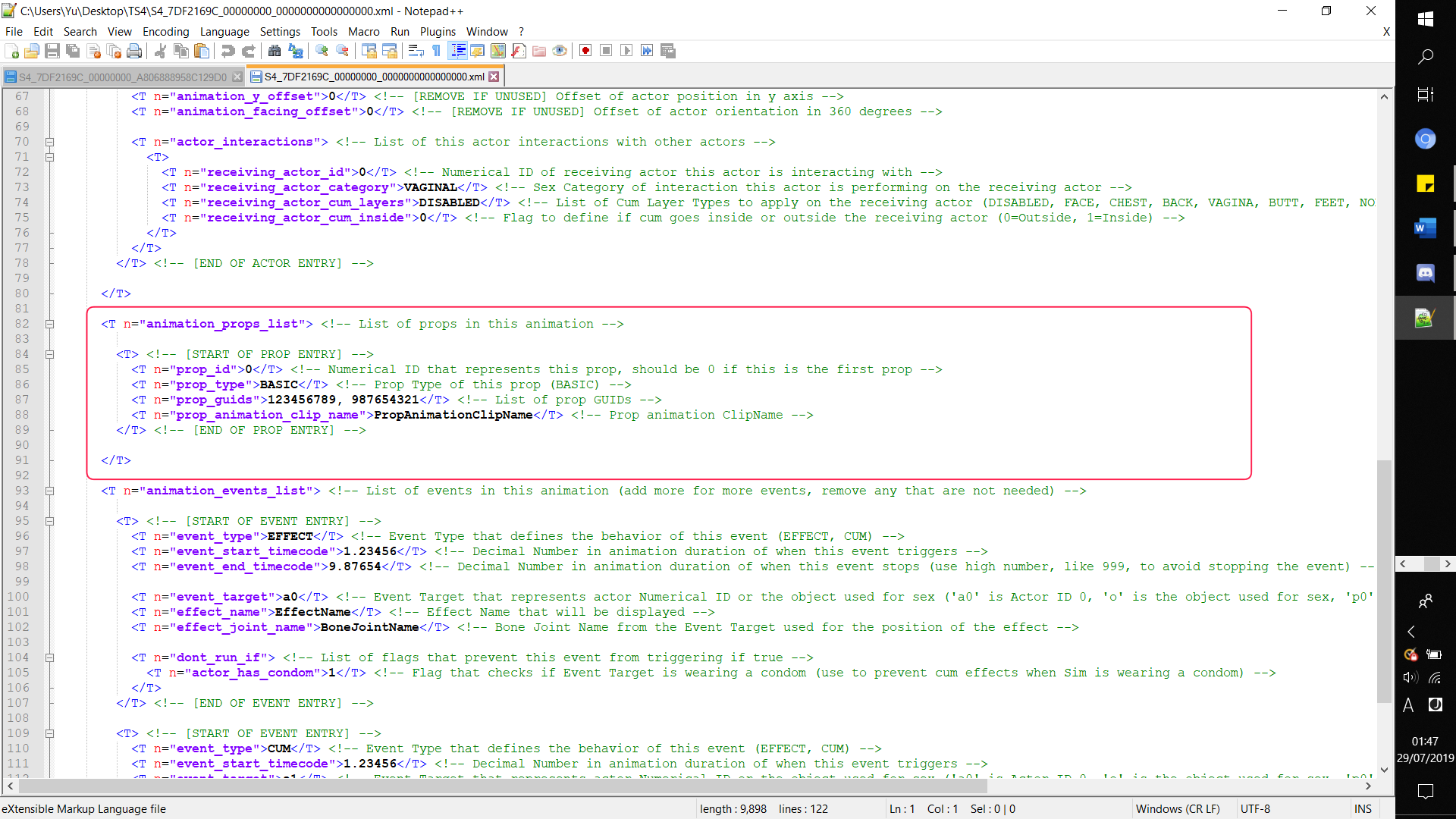Save the current file using Save icon

[x=52, y=51]
